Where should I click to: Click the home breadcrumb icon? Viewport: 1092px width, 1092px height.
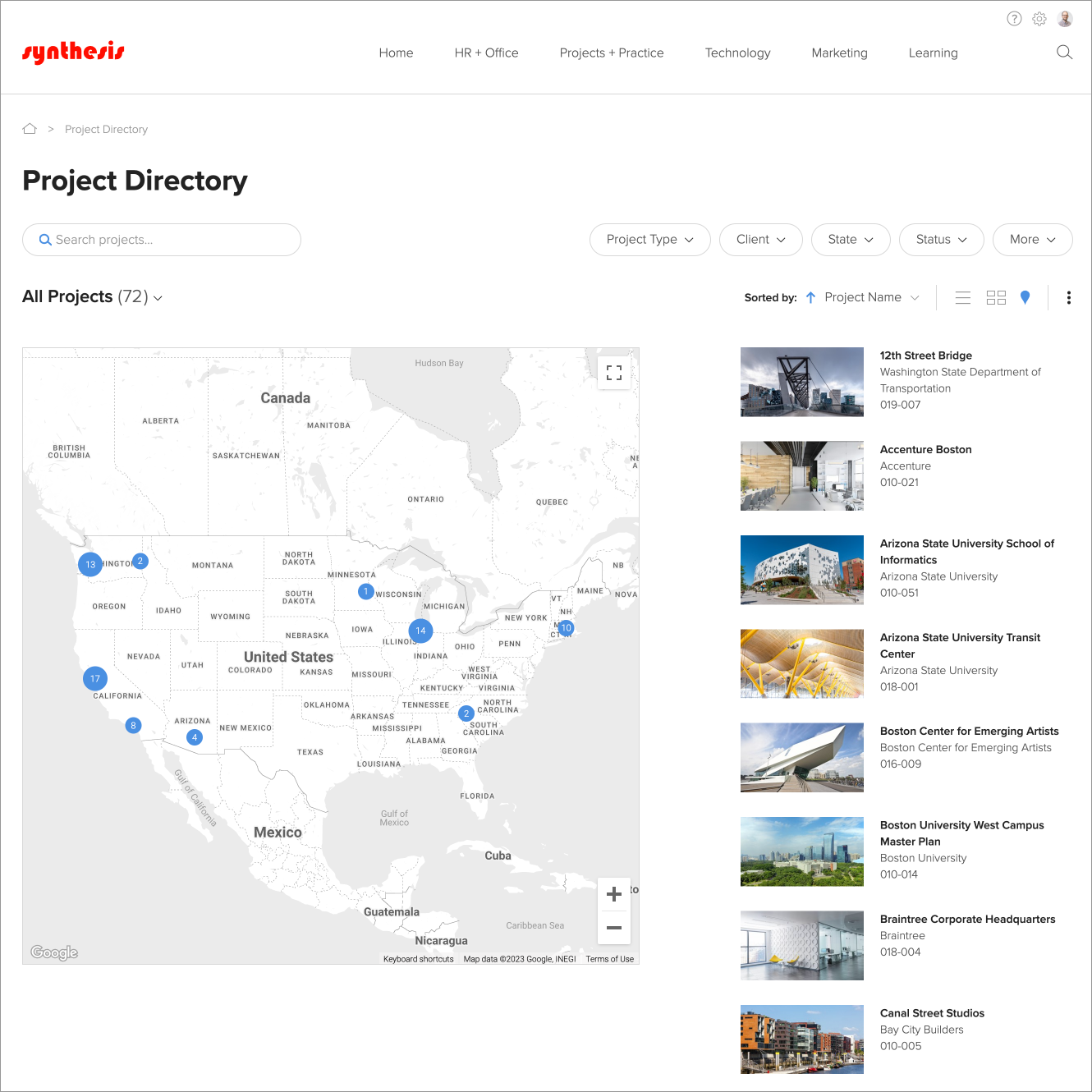tap(29, 128)
